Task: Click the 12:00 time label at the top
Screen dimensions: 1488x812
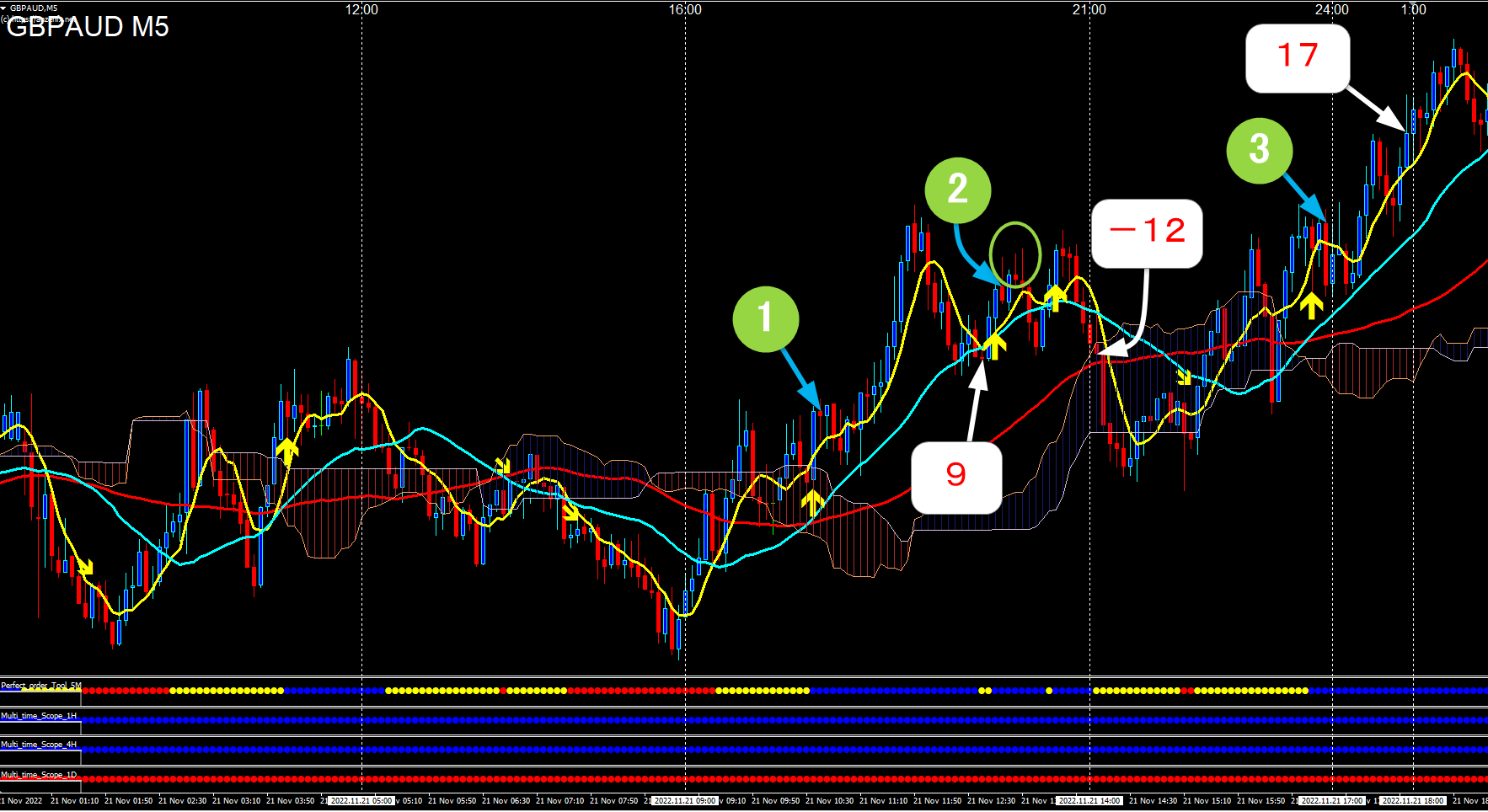Action: (x=361, y=9)
